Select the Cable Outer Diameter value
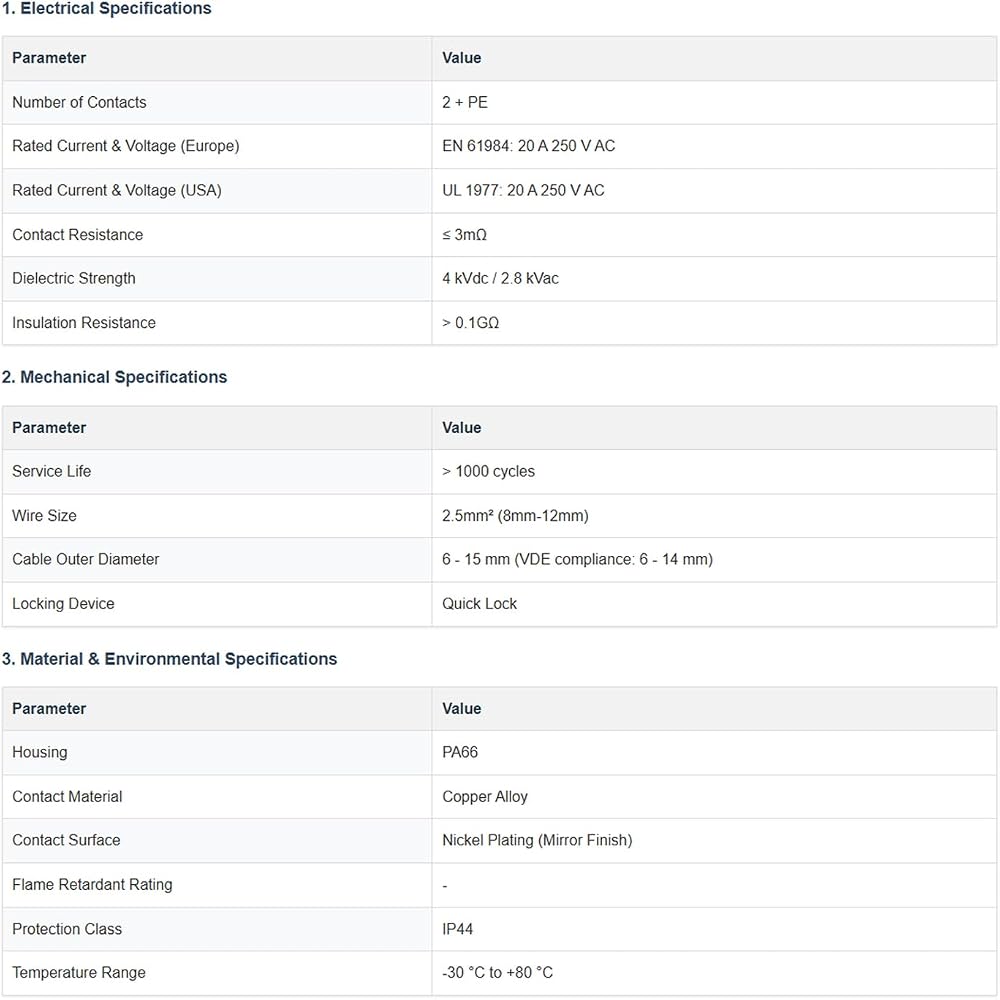 (577, 559)
